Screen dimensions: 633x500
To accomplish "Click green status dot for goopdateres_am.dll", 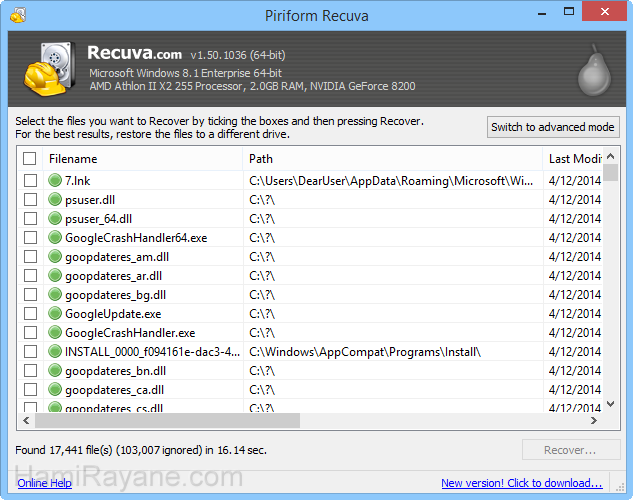I will 54,256.
